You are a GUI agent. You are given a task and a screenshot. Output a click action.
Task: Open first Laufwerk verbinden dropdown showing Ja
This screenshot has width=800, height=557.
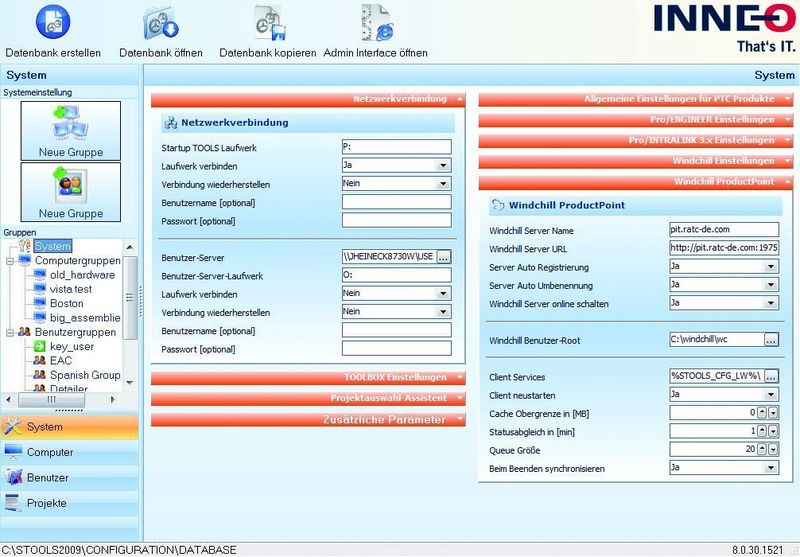point(443,165)
